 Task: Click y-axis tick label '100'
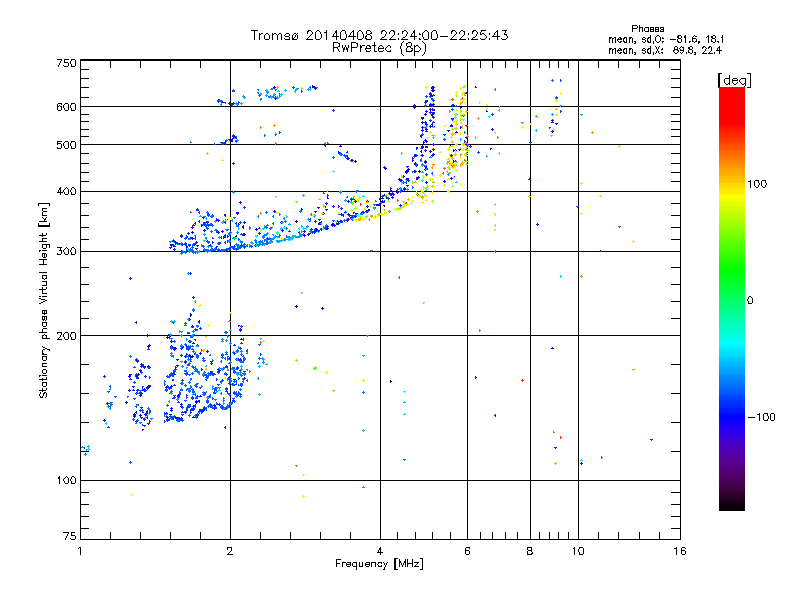(66, 480)
